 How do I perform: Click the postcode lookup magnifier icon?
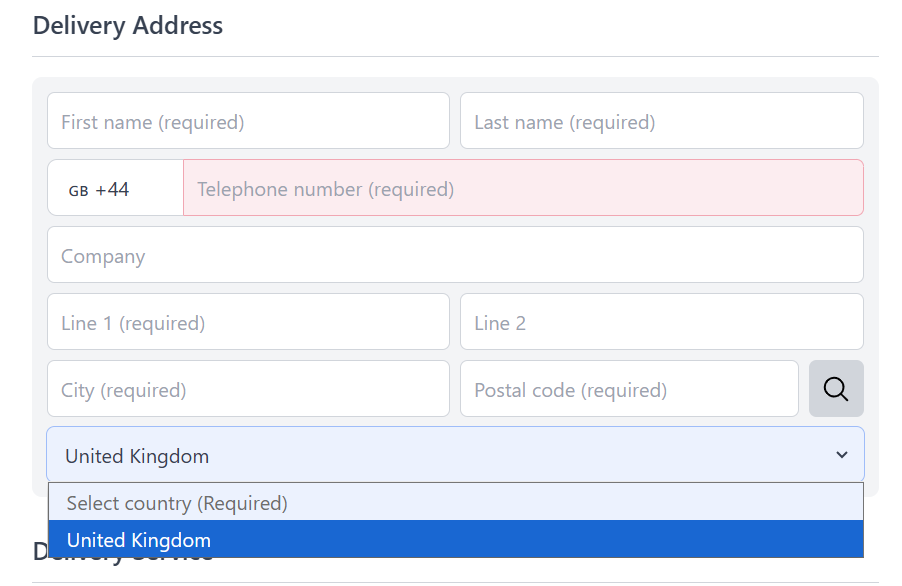836,389
